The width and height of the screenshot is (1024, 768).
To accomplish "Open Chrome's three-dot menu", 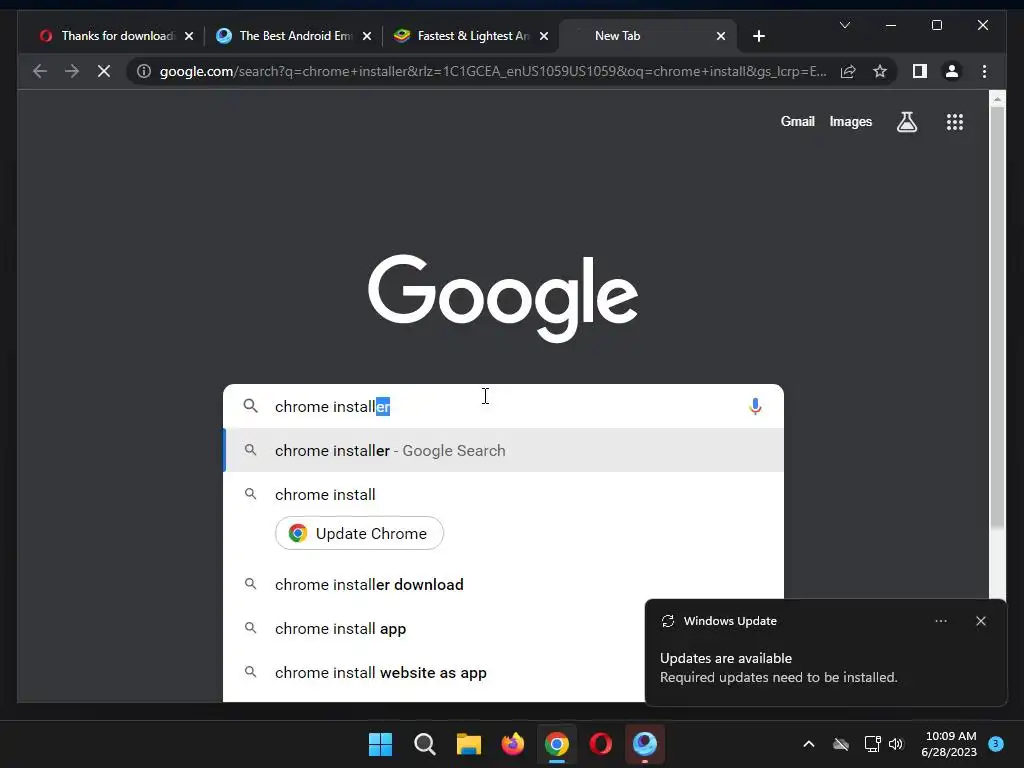I will tap(984, 71).
